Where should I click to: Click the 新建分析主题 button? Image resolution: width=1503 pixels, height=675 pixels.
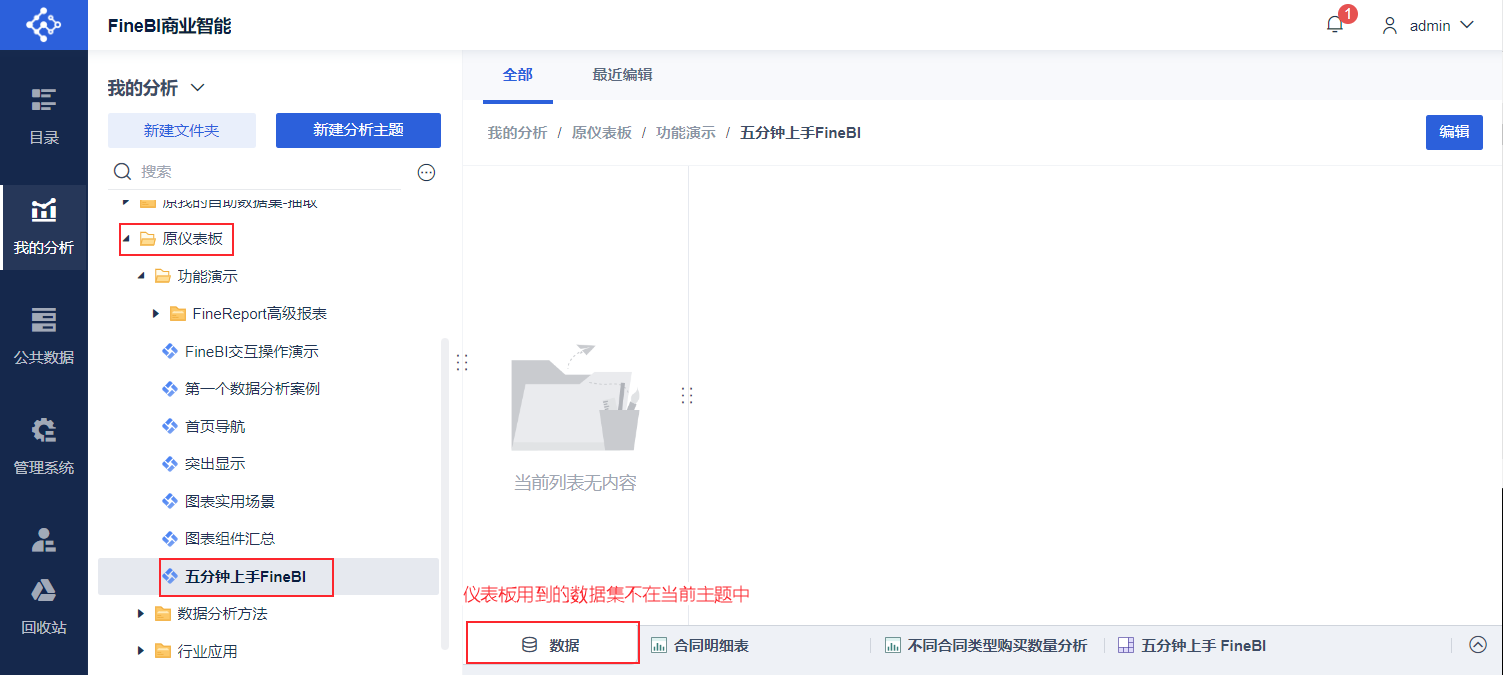[x=358, y=130]
